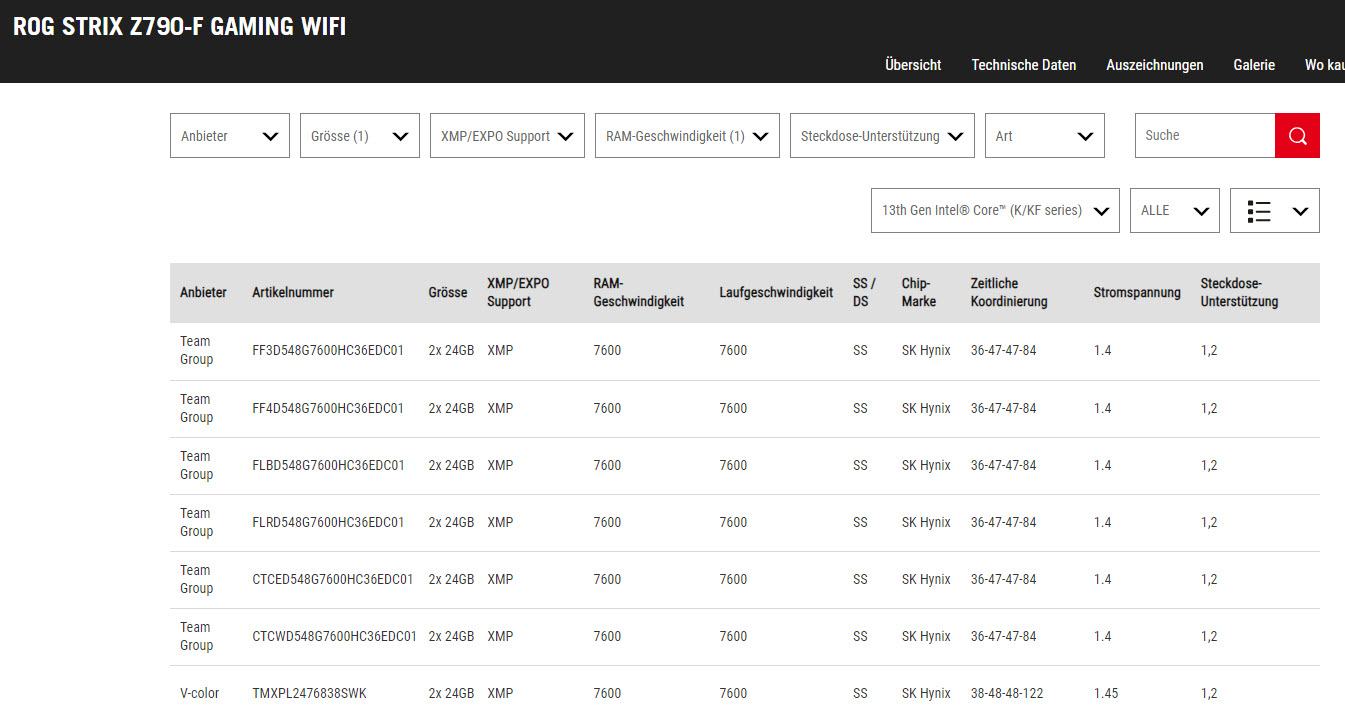Select part number FF3D548G7600HC36EDC01
1345x705 pixels.
tap(328, 351)
